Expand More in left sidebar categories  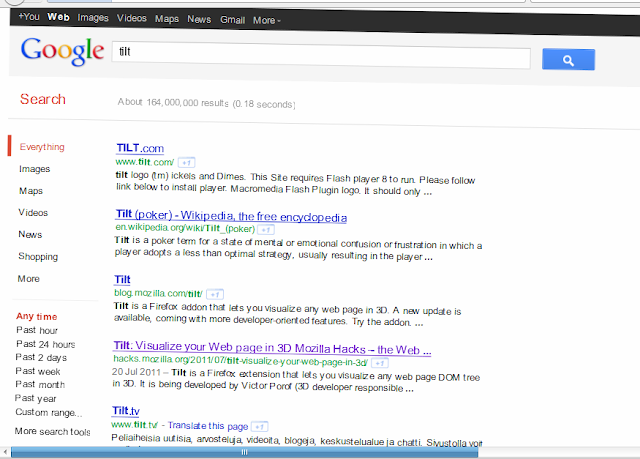pos(29,279)
